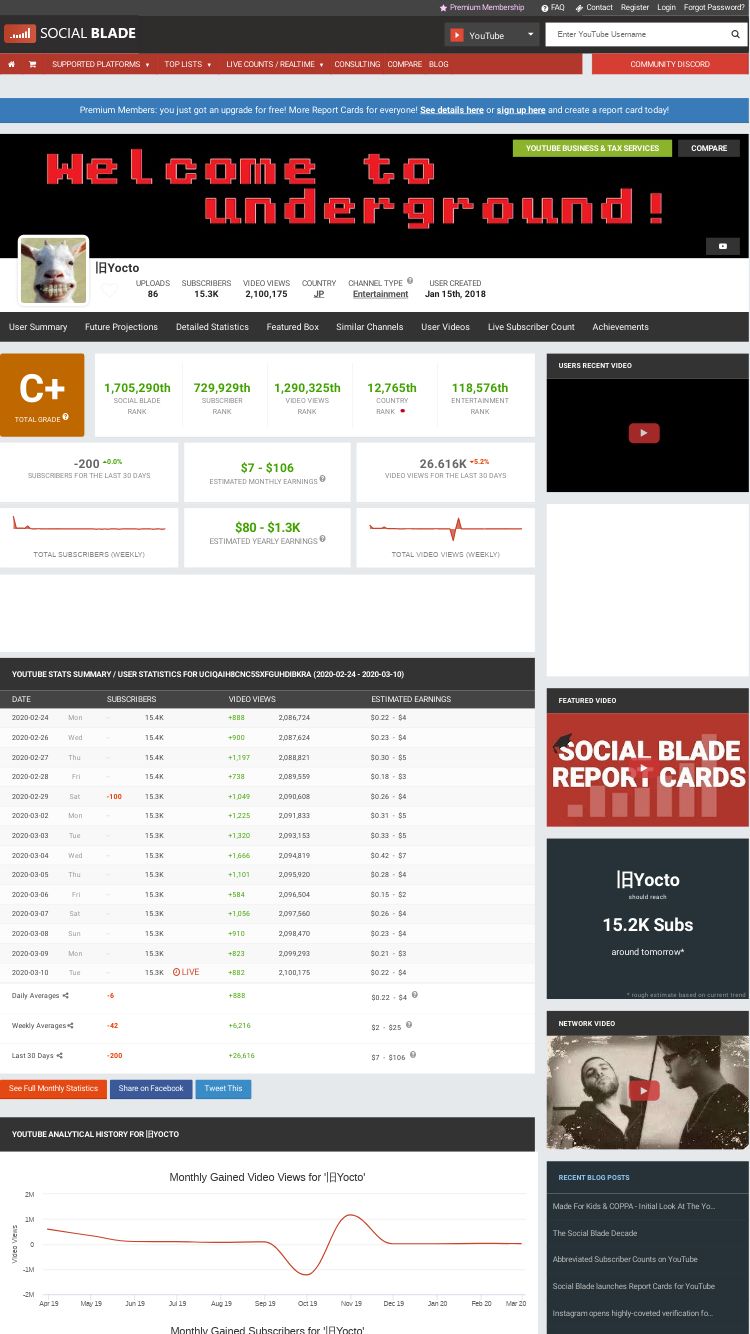The width and height of the screenshot is (750, 1334).
Task: Switch to the Future Projections tab
Action: 121,327
